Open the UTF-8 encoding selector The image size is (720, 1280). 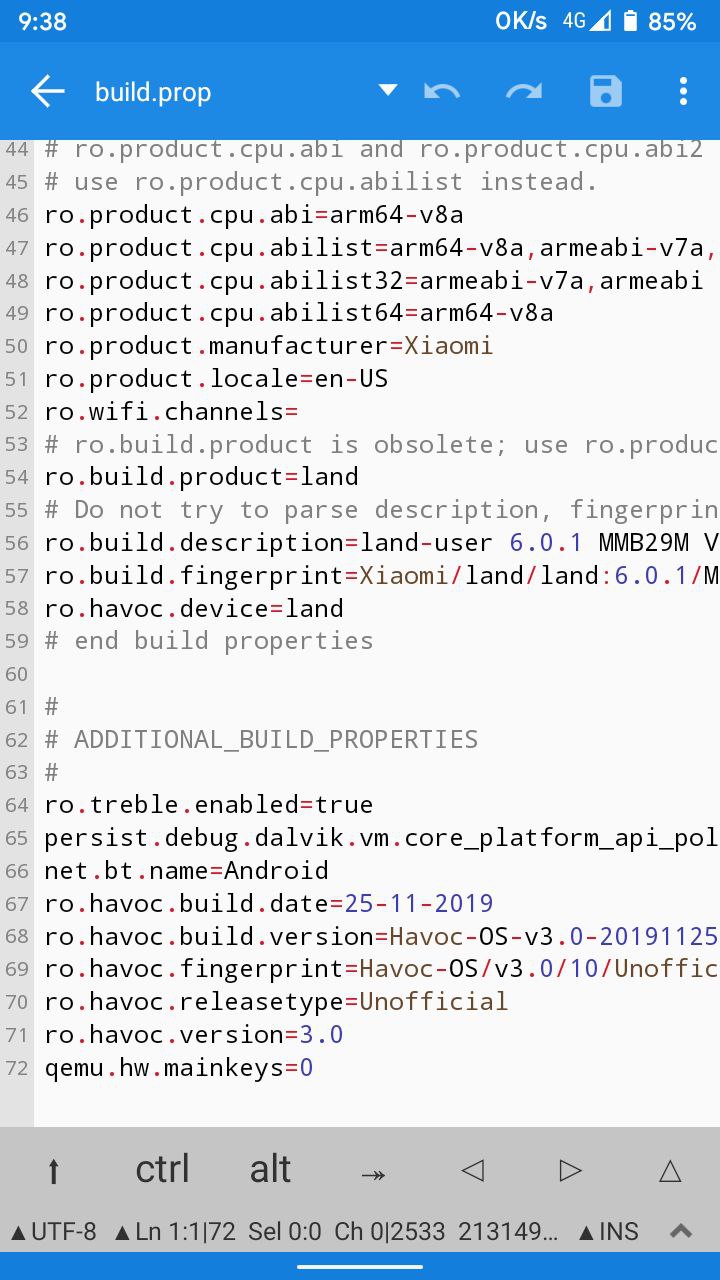click(53, 1231)
